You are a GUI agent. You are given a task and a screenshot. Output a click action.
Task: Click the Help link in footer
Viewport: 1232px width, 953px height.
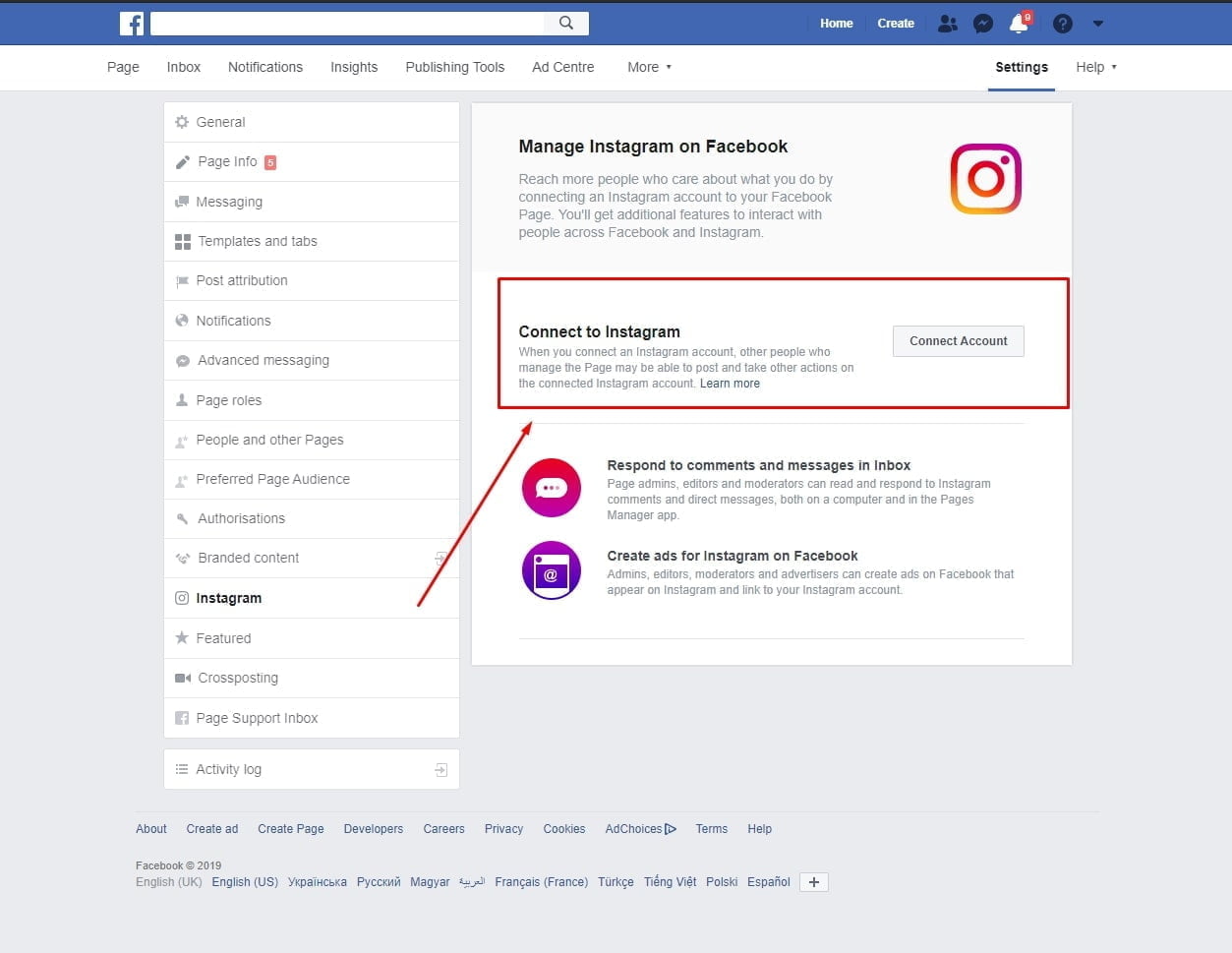coord(760,829)
